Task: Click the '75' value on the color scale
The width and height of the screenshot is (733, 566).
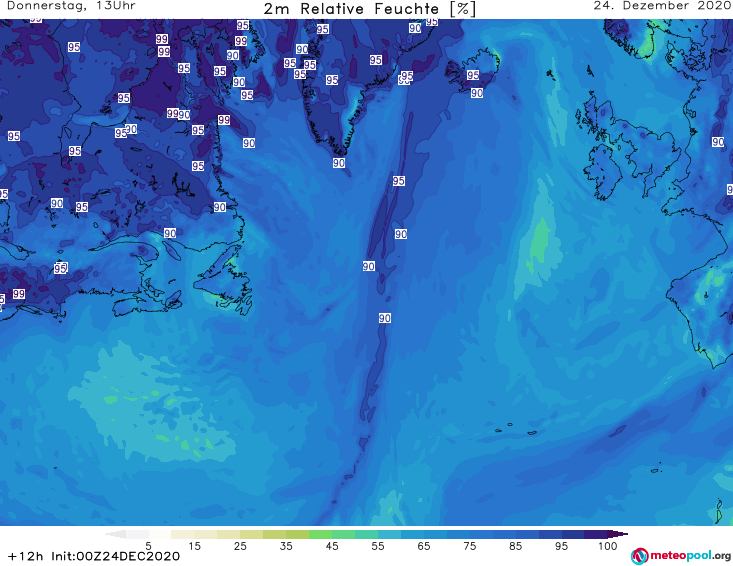Action: [x=469, y=546]
